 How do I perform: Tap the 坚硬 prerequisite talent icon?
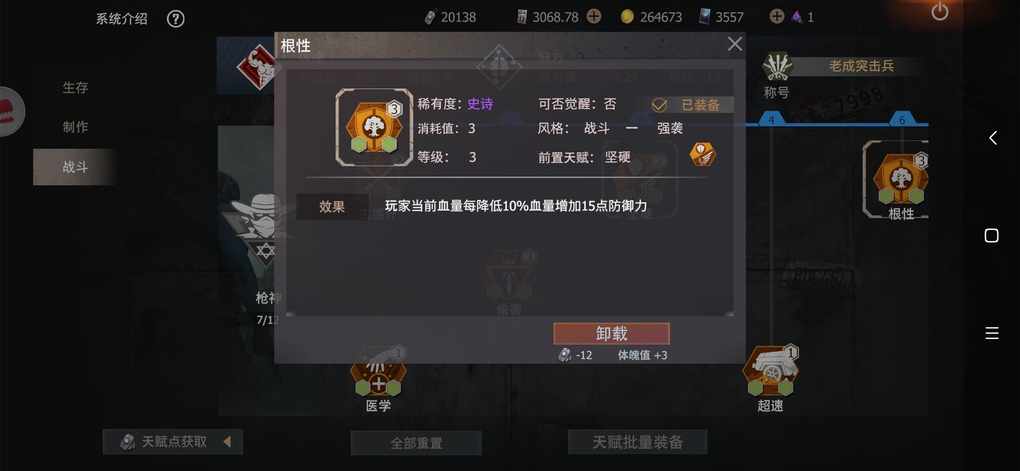(703, 154)
